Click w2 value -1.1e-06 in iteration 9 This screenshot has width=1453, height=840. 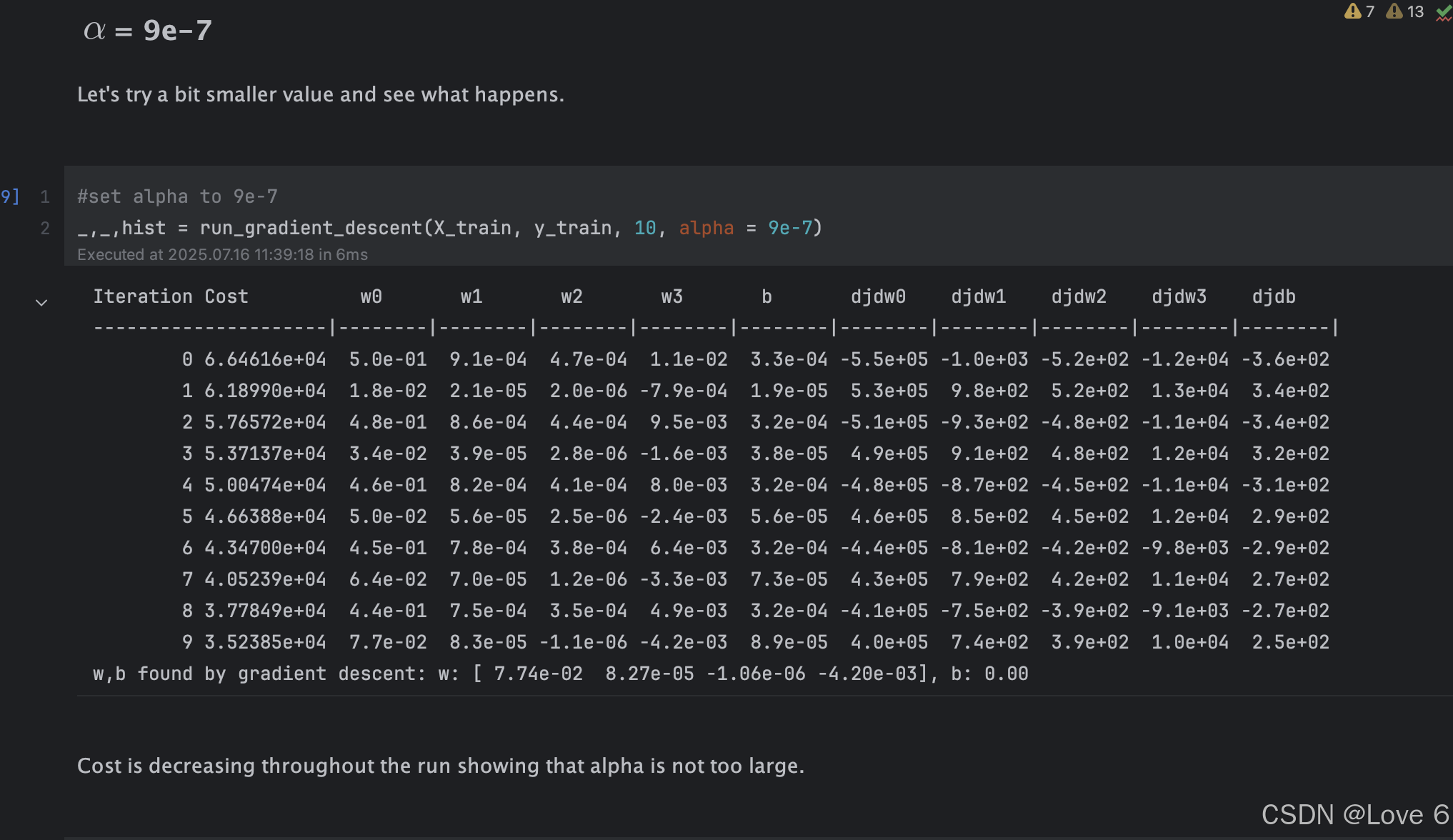click(583, 642)
